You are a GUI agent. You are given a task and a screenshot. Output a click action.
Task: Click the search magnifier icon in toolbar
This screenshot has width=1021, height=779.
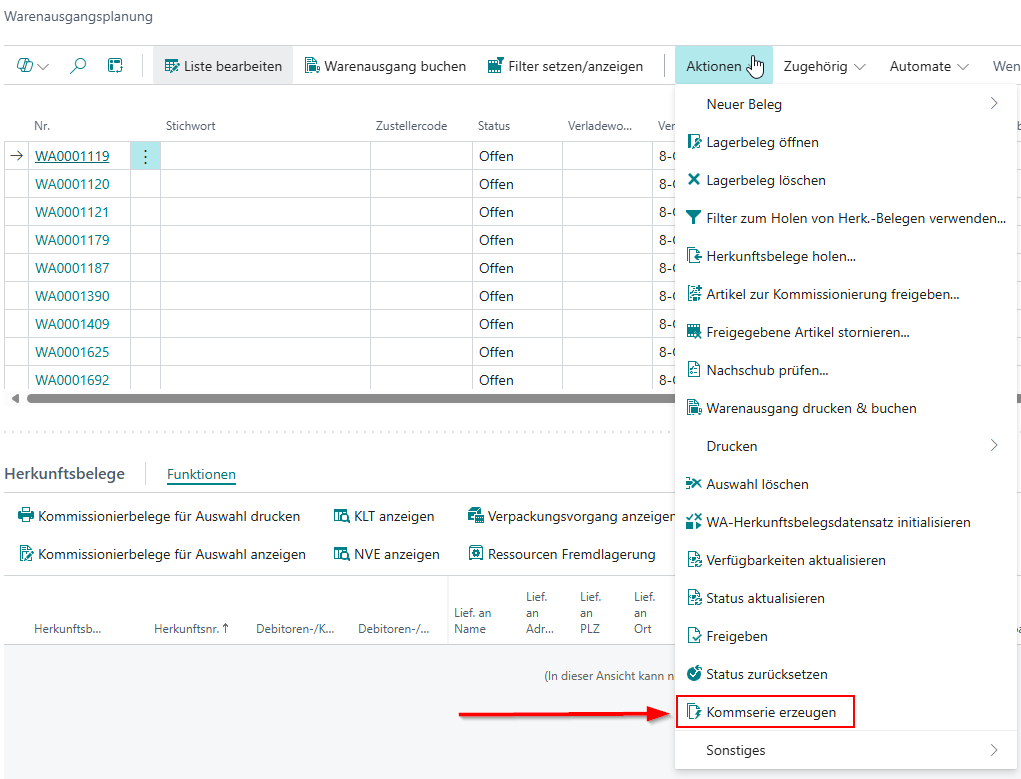[x=78, y=66]
